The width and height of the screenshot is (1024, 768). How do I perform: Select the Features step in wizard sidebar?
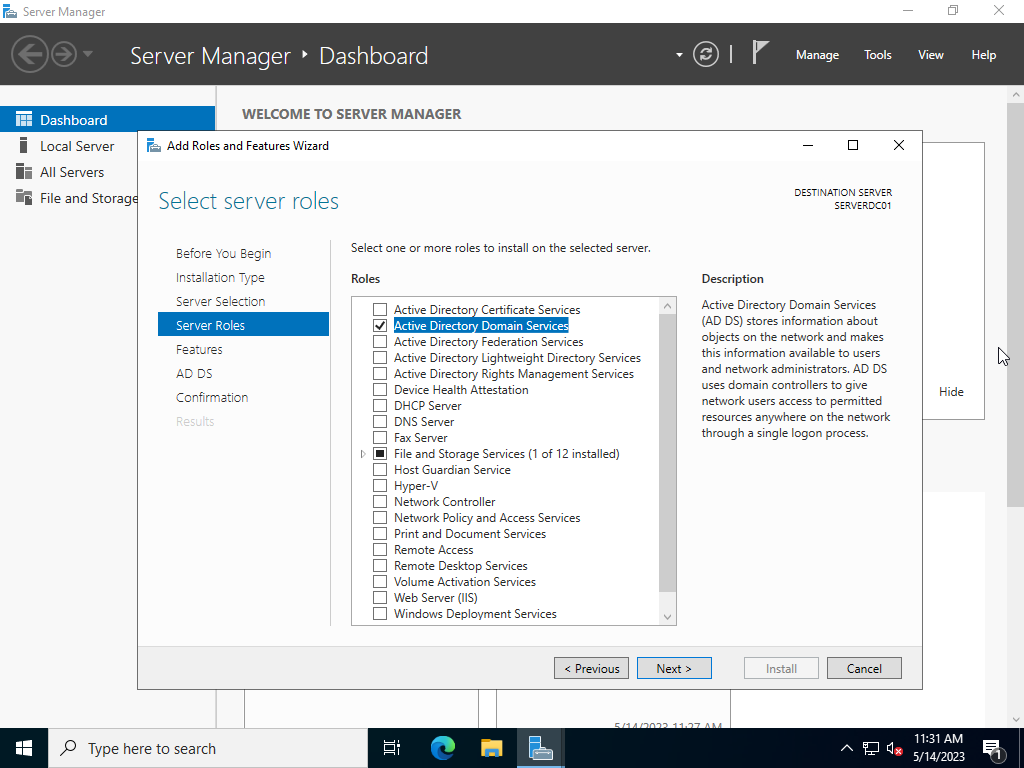(199, 349)
